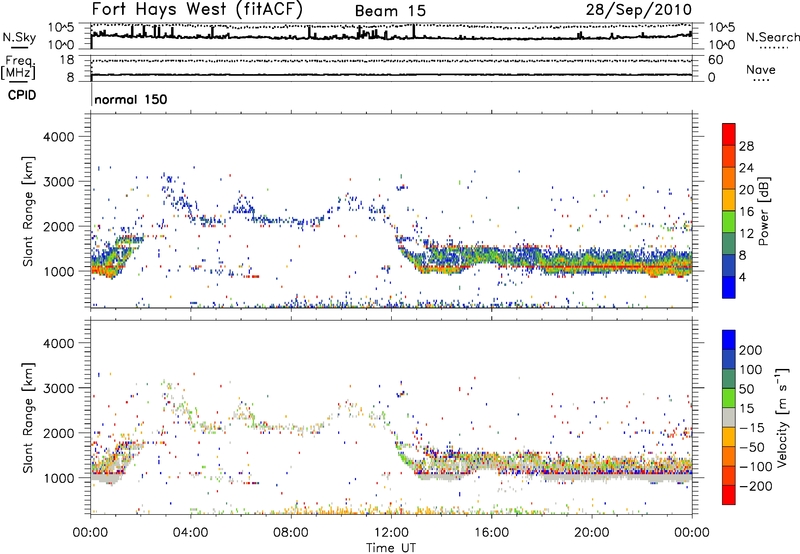Click the "Beam 15" label
Viewport: 800px width, 554px height.
[390, 11]
